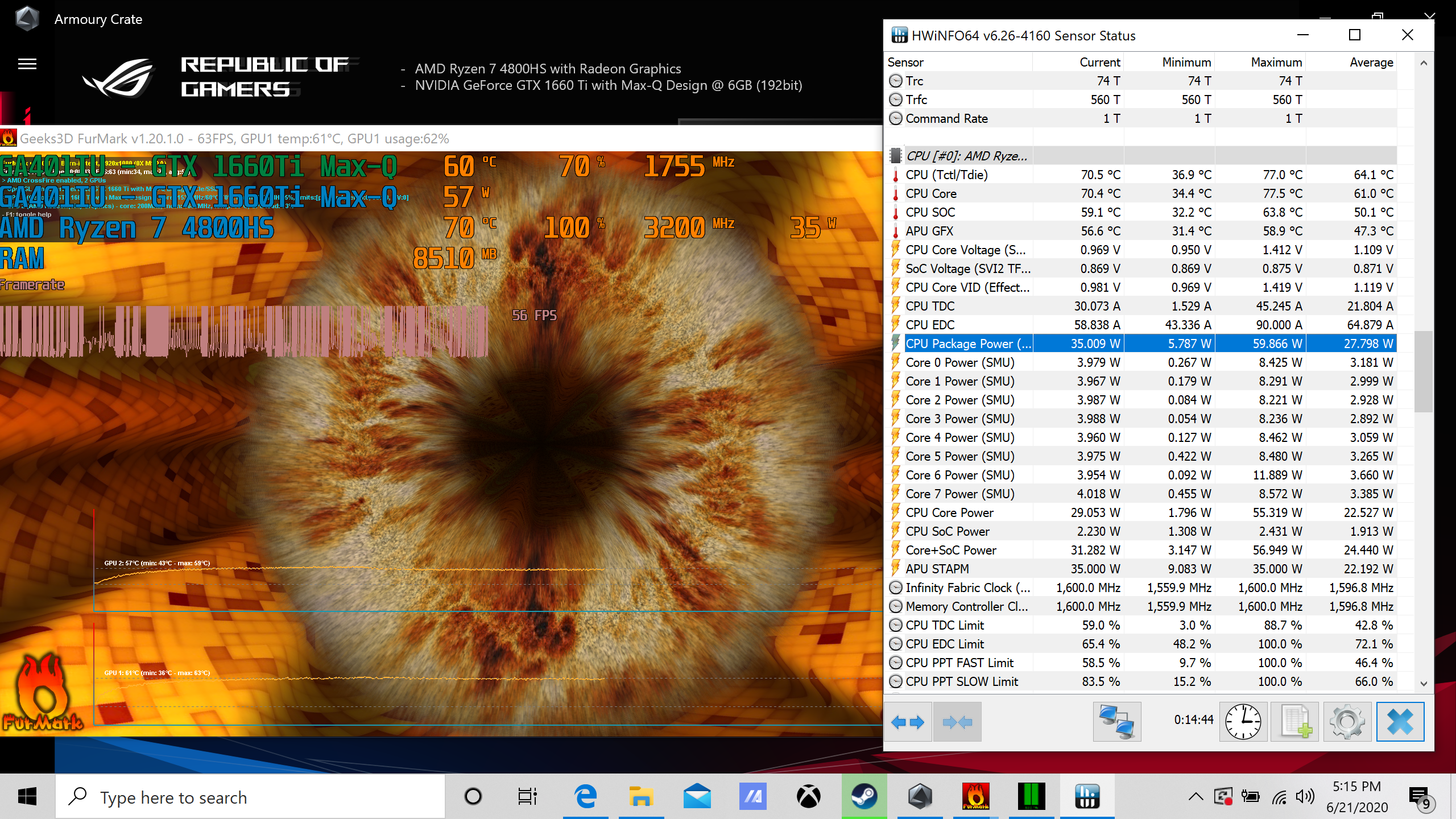Click the Maximum column header
The width and height of the screenshot is (1456, 819).
pos(1260,62)
